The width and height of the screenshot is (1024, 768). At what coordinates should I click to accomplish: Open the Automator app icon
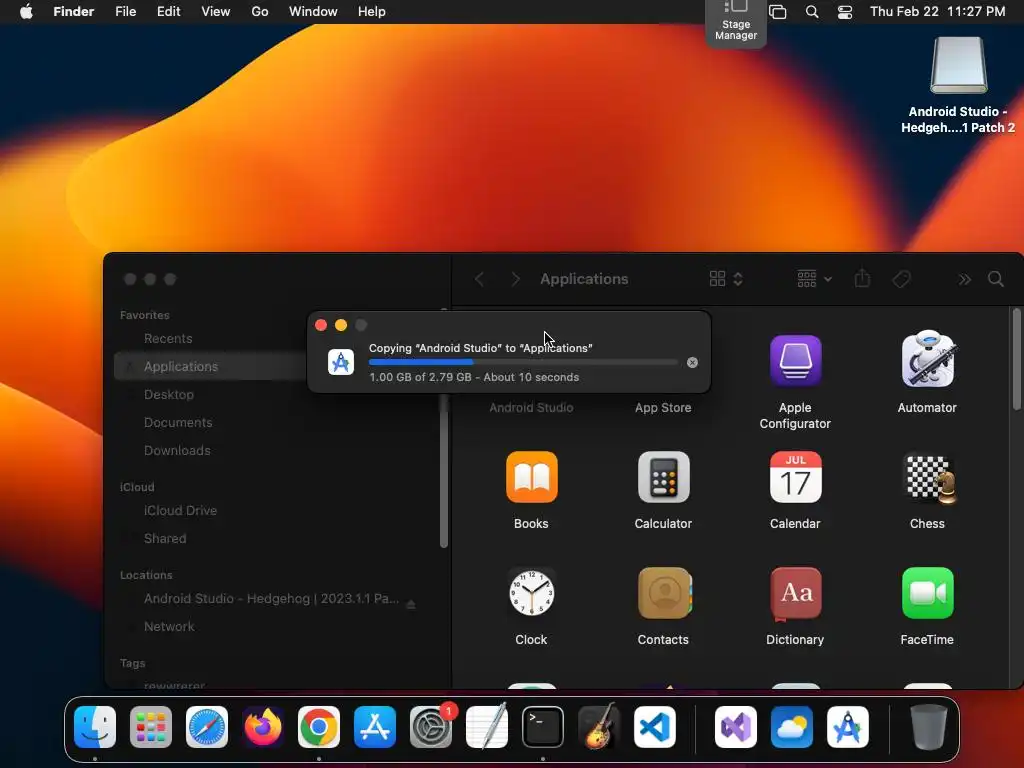(927, 359)
